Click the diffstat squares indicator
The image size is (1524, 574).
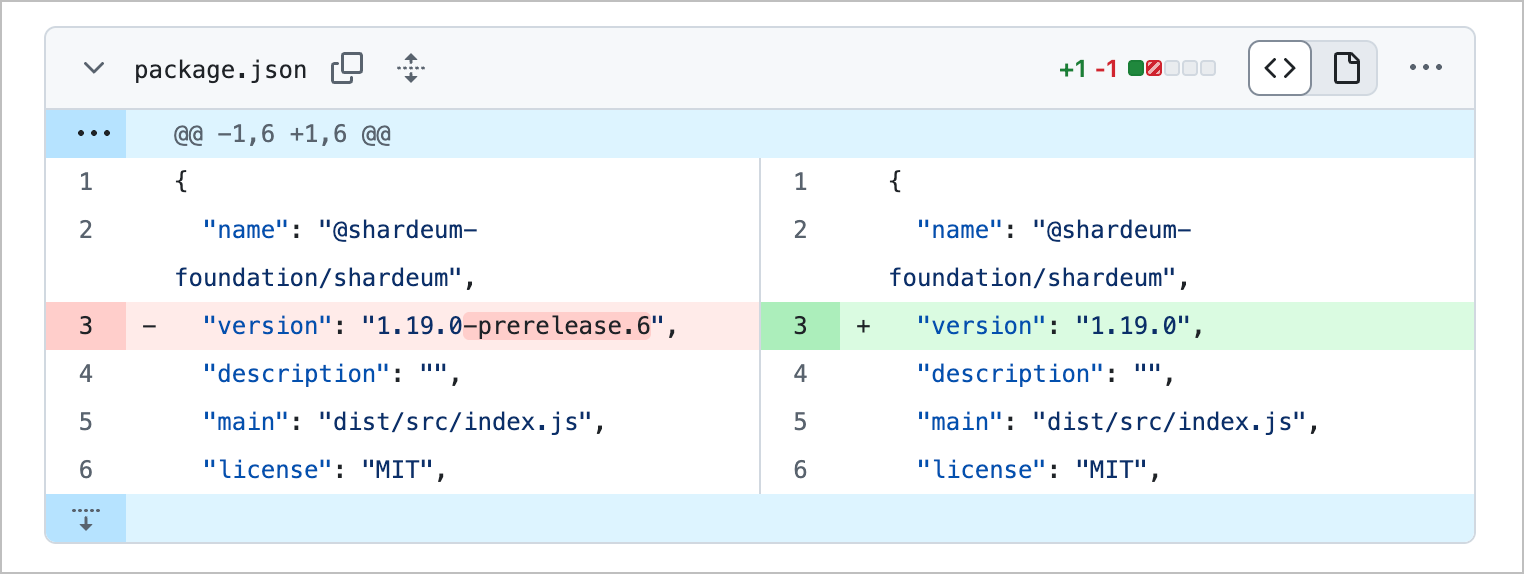1172,69
